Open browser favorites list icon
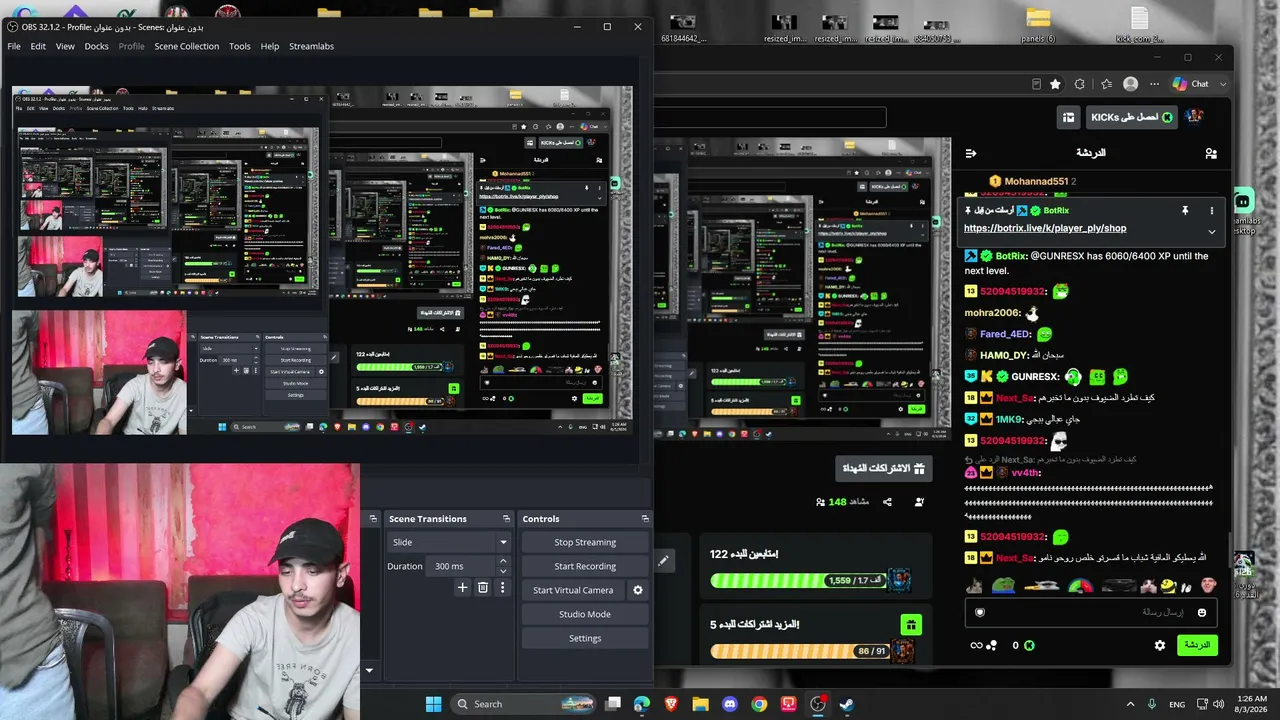 coord(1106,84)
